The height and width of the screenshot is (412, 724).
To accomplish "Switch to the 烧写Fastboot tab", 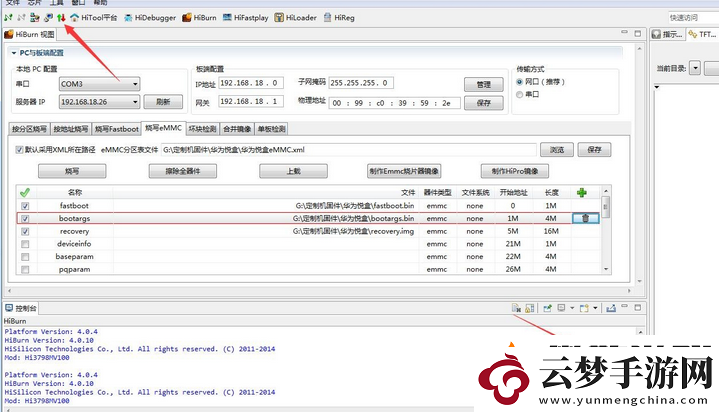I will tap(116, 129).
